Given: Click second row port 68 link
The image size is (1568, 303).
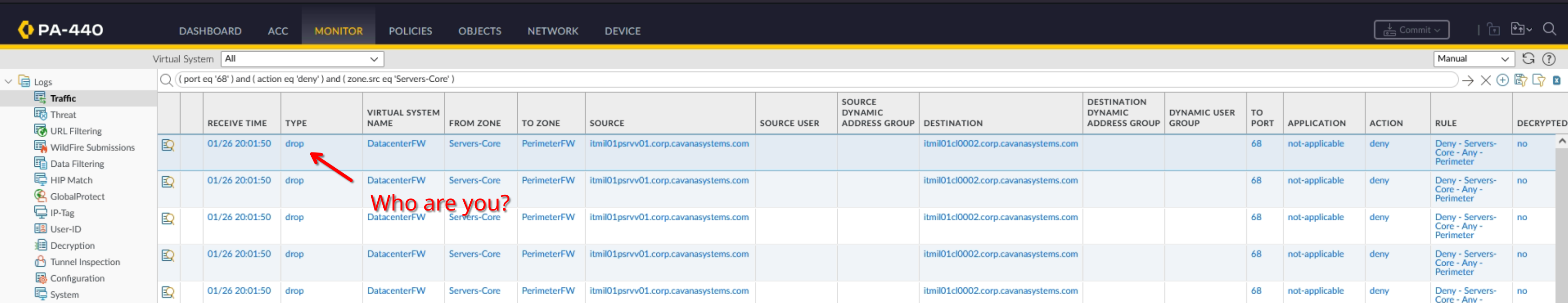Looking at the screenshot, I should (1256, 181).
